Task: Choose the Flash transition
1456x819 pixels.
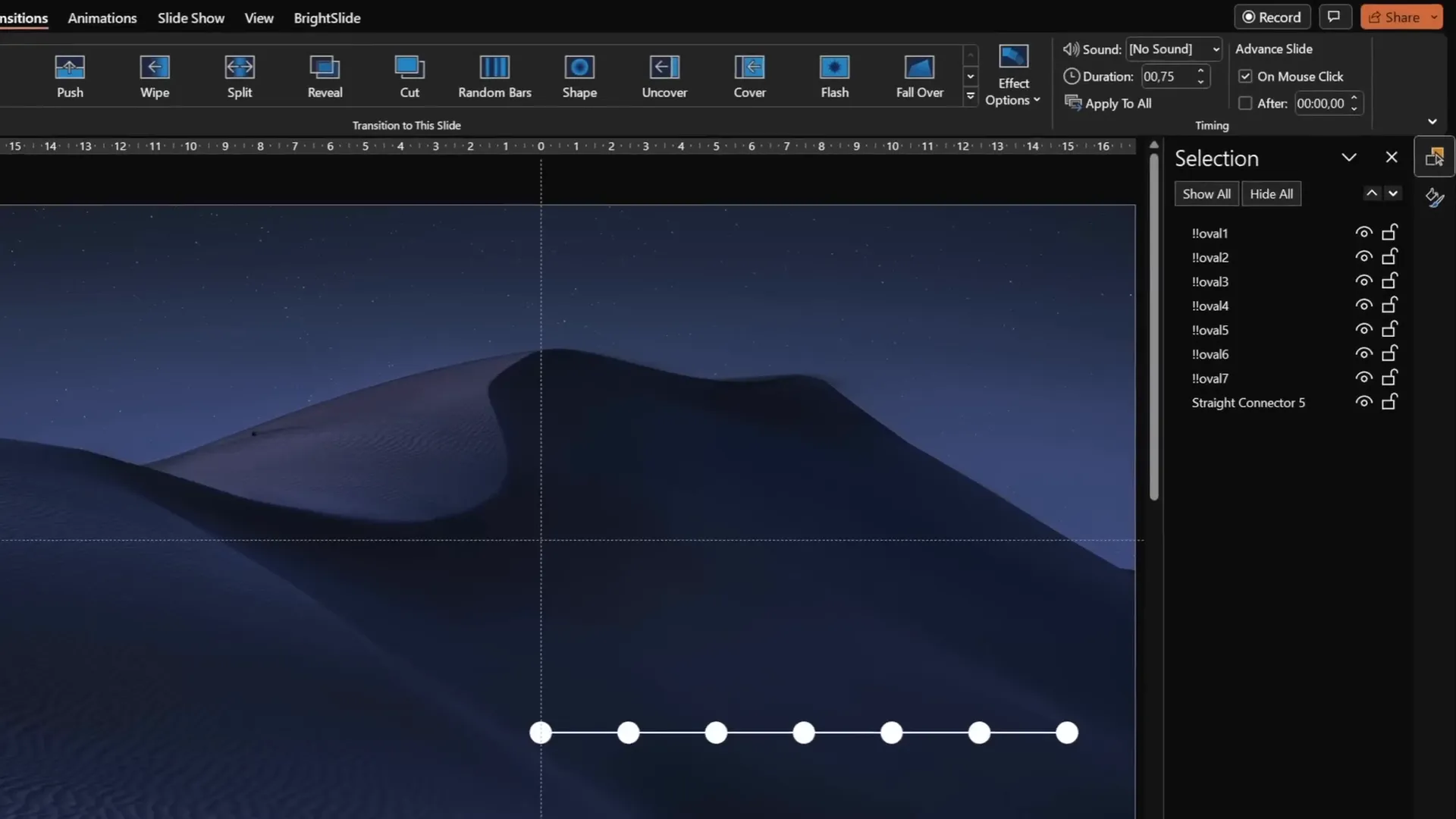Action: point(834,76)
